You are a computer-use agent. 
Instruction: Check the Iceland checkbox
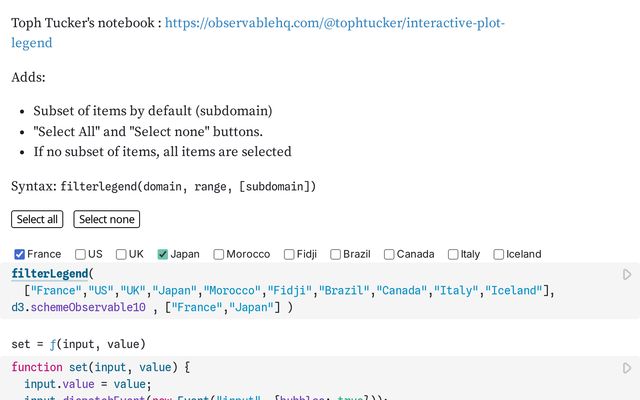coord(499,254)
